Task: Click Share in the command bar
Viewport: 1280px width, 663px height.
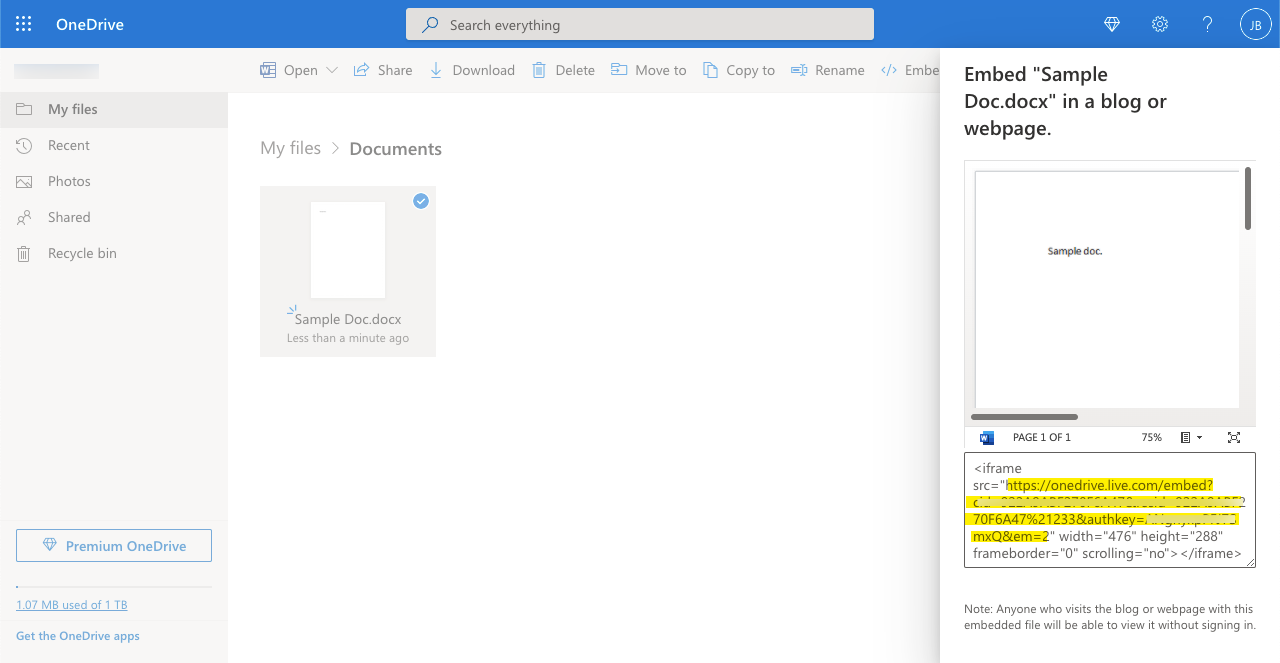Action: (383, 70)
